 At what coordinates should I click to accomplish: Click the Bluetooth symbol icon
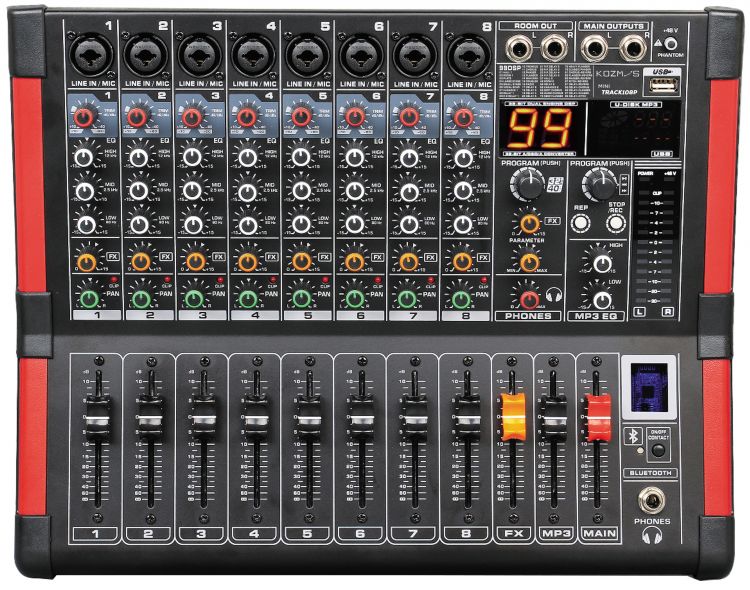click(x=633, y=435)
